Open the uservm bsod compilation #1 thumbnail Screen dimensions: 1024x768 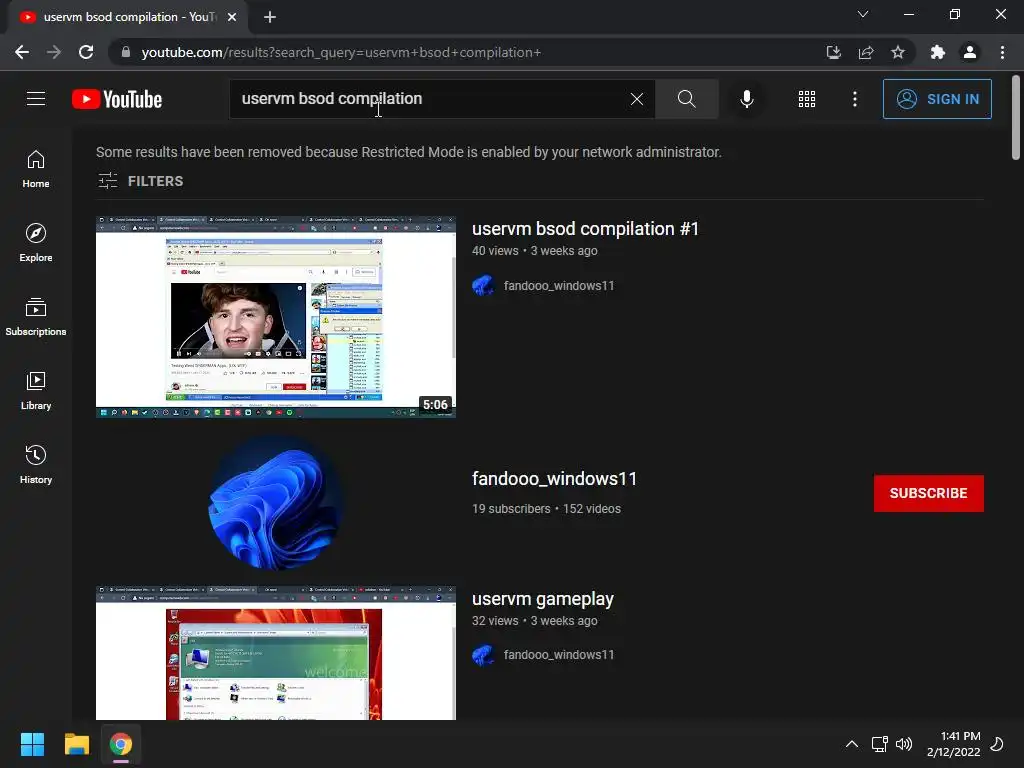(x=276, y=317)
